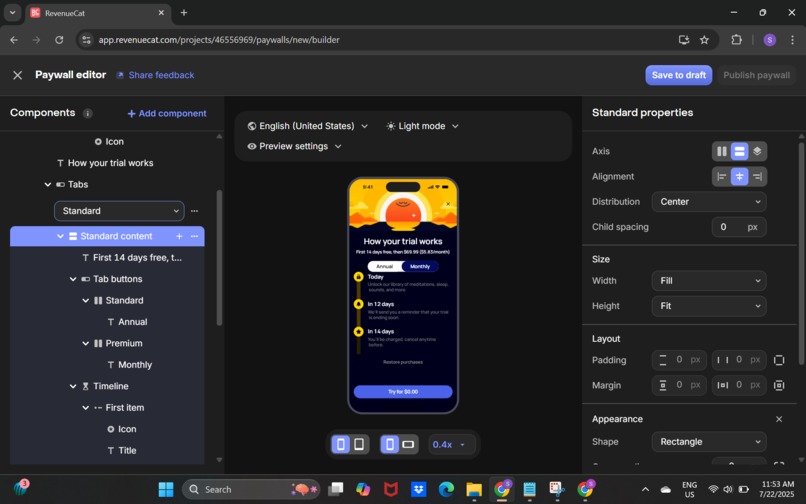806x504 pixels.
Task: Collapse the Tabs component
Action: [48, 184]
